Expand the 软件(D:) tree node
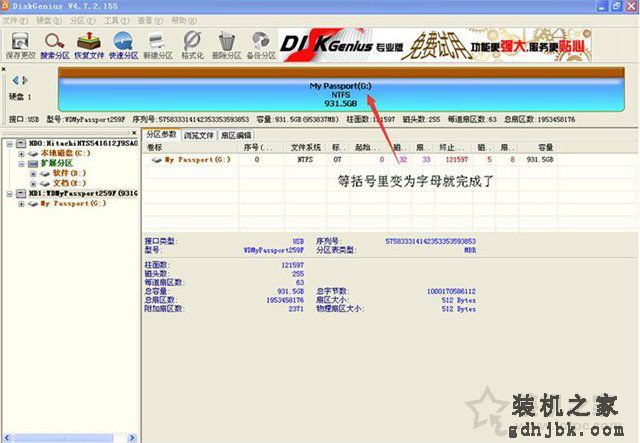This screenshot has width=640, height=443. [34, 174]
